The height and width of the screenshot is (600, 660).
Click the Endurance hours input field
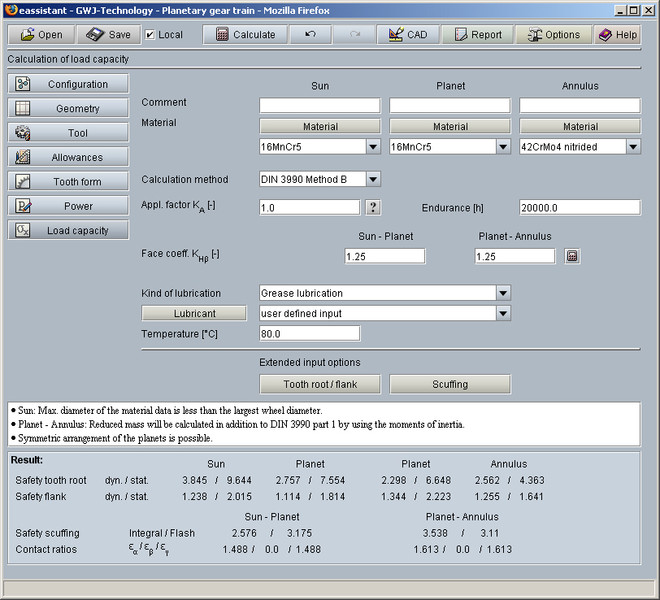click(x=580, y=207)
